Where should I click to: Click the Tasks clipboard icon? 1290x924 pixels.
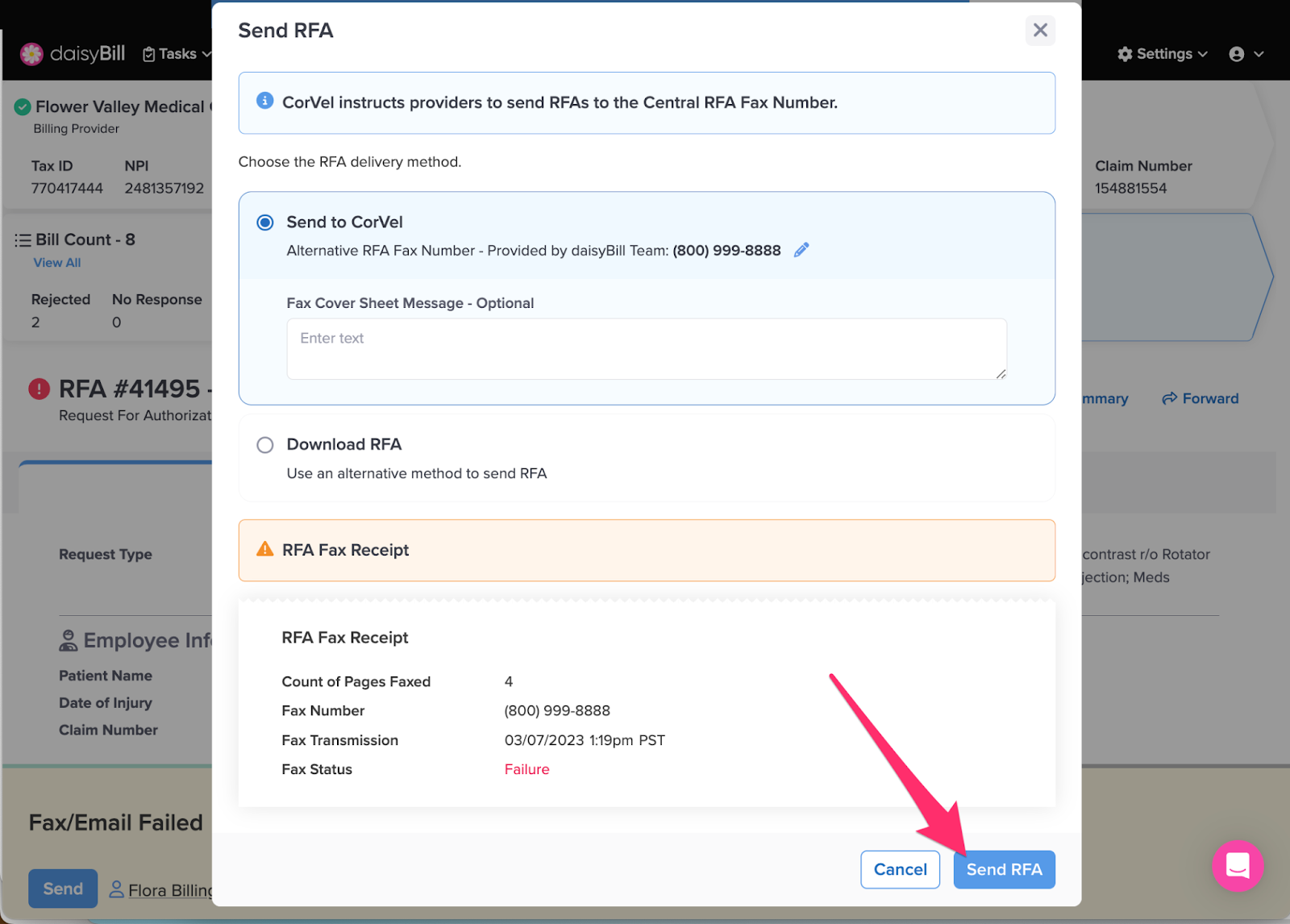[149, 54]
